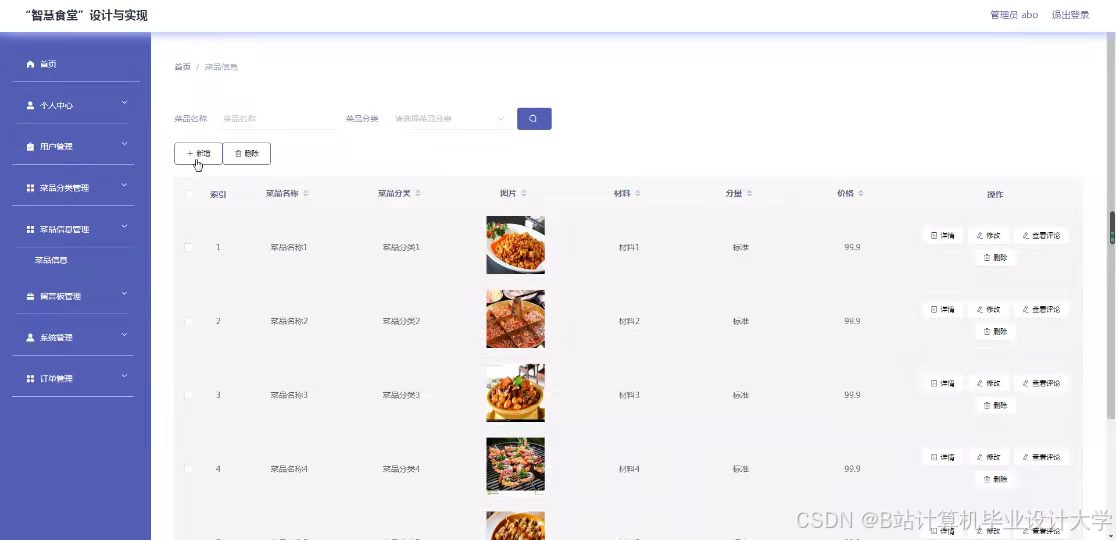Expand 订单管理 using its chevron arrow

coord(125,376)
